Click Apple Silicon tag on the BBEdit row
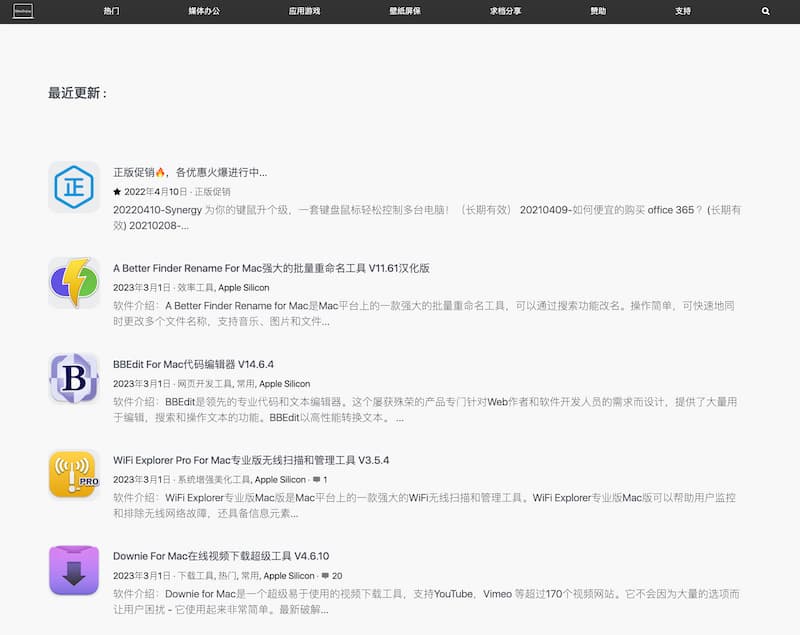 point(284,384)
